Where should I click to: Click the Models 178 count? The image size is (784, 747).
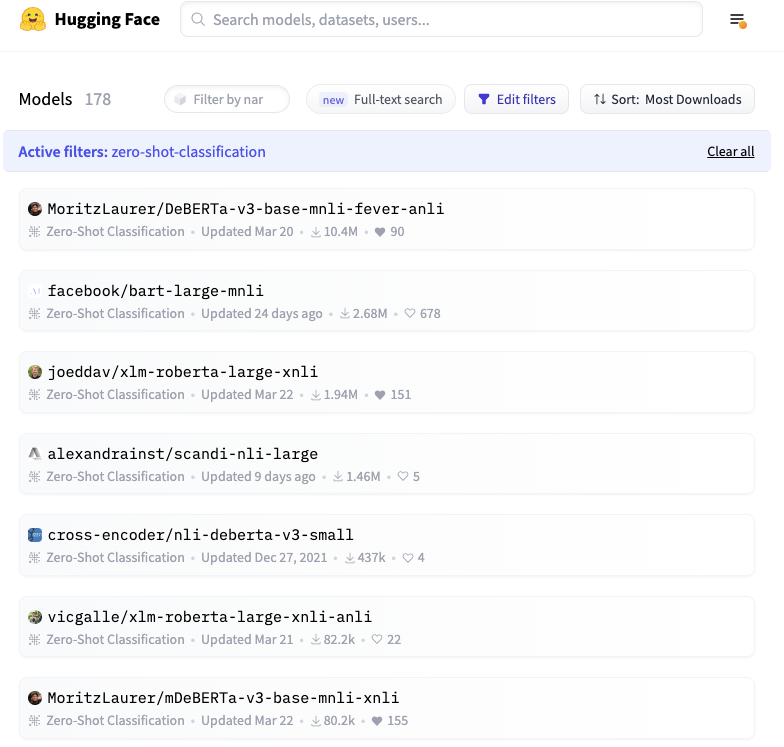click(x=98, y=99)
